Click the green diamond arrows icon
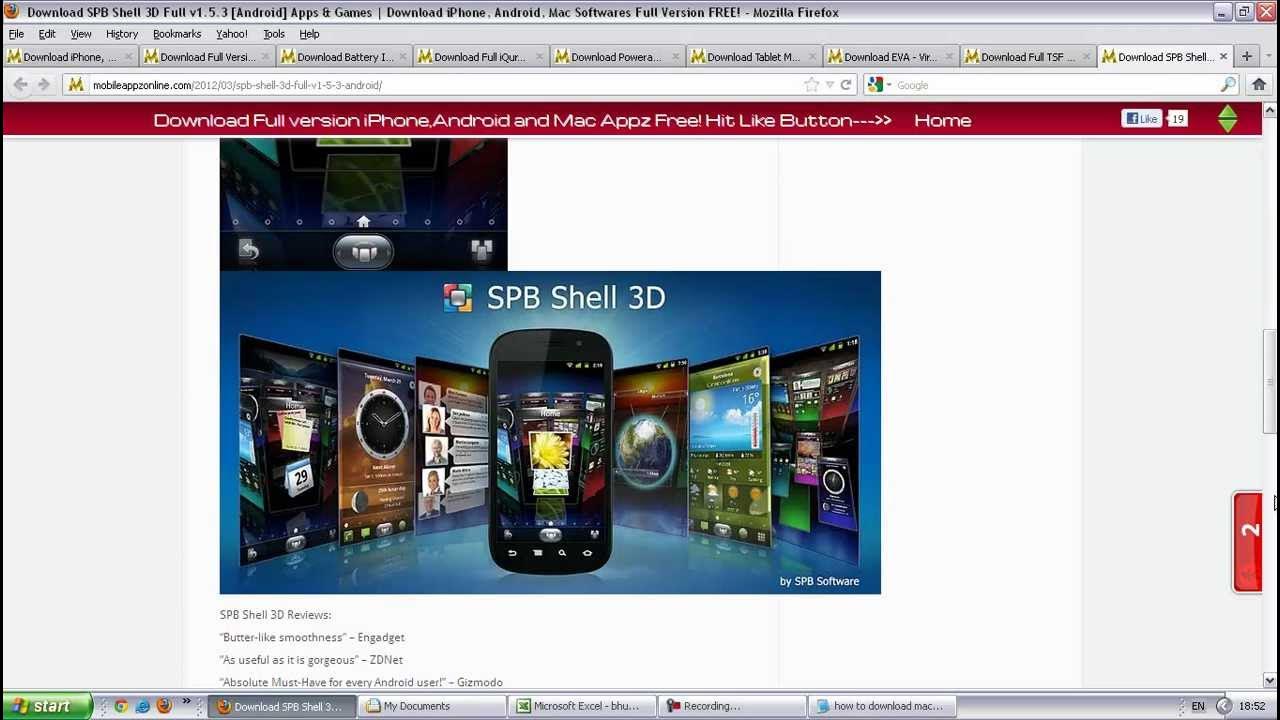This screenshot has height=720, width=1280. tap(1228, 119)
